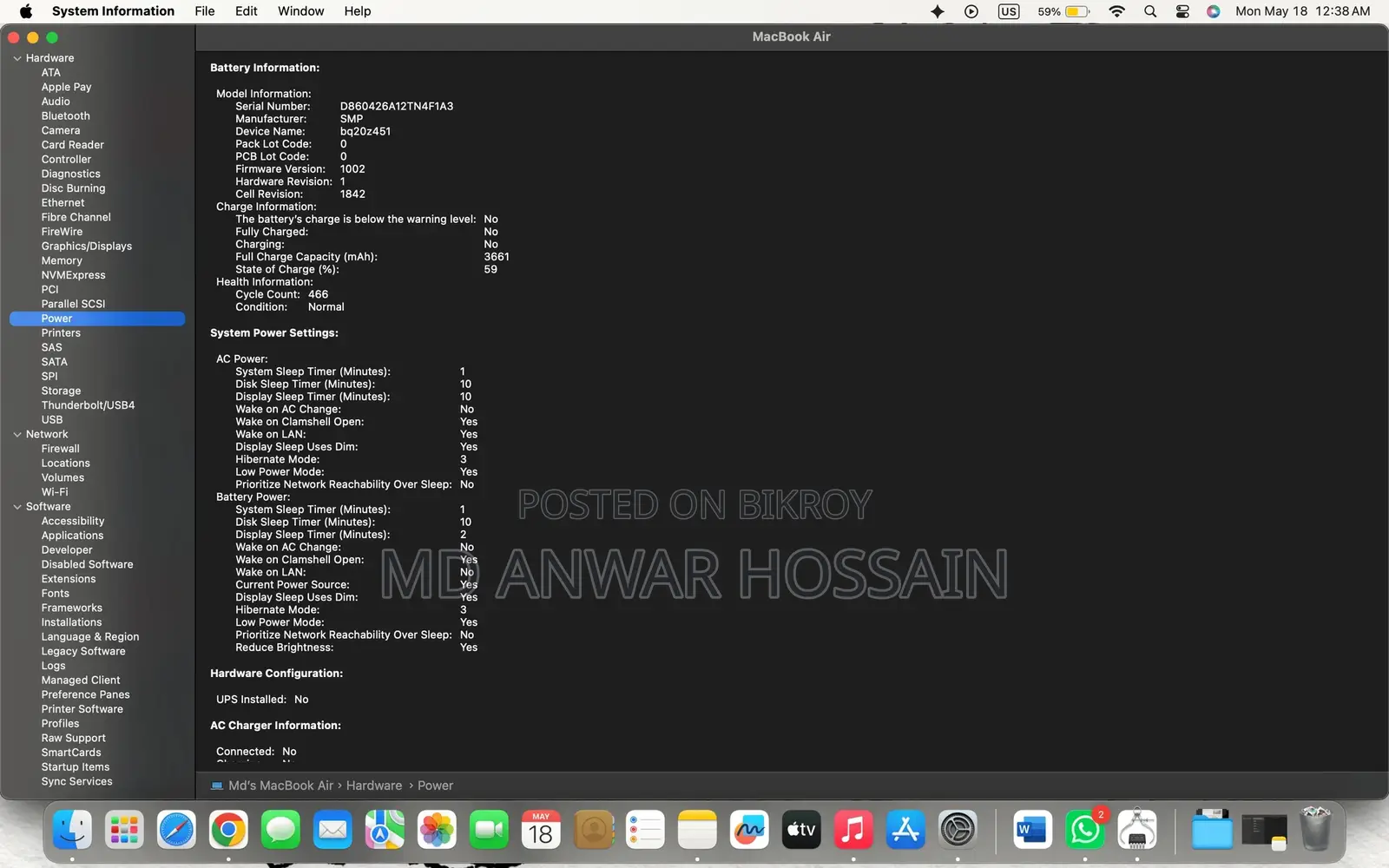
Task: Collapse the Hardware section
Action: pos(17,58)
